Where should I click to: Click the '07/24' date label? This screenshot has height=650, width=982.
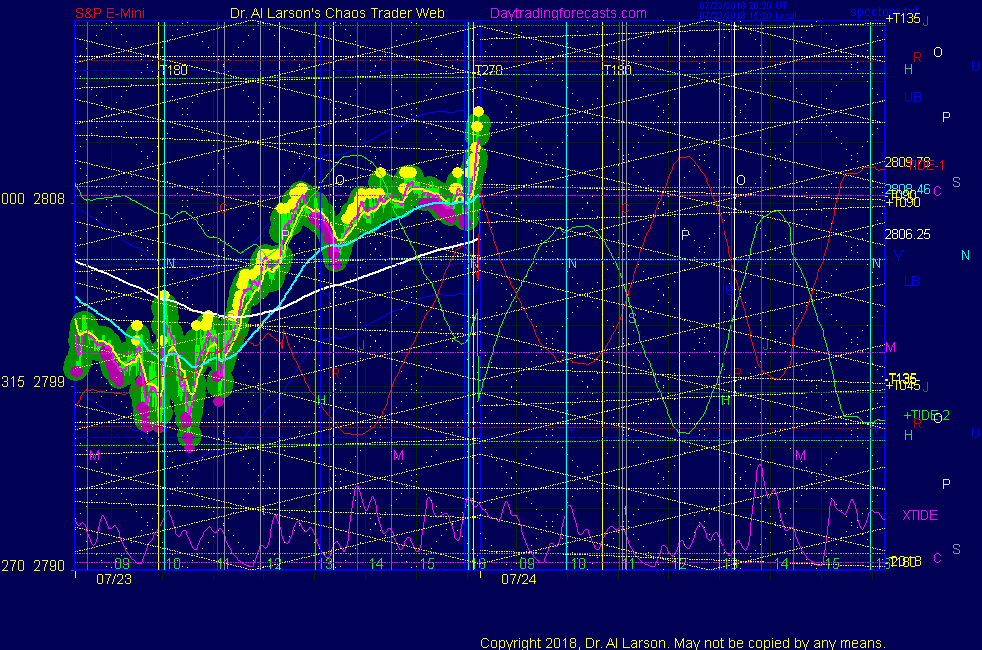coord(519,579)
